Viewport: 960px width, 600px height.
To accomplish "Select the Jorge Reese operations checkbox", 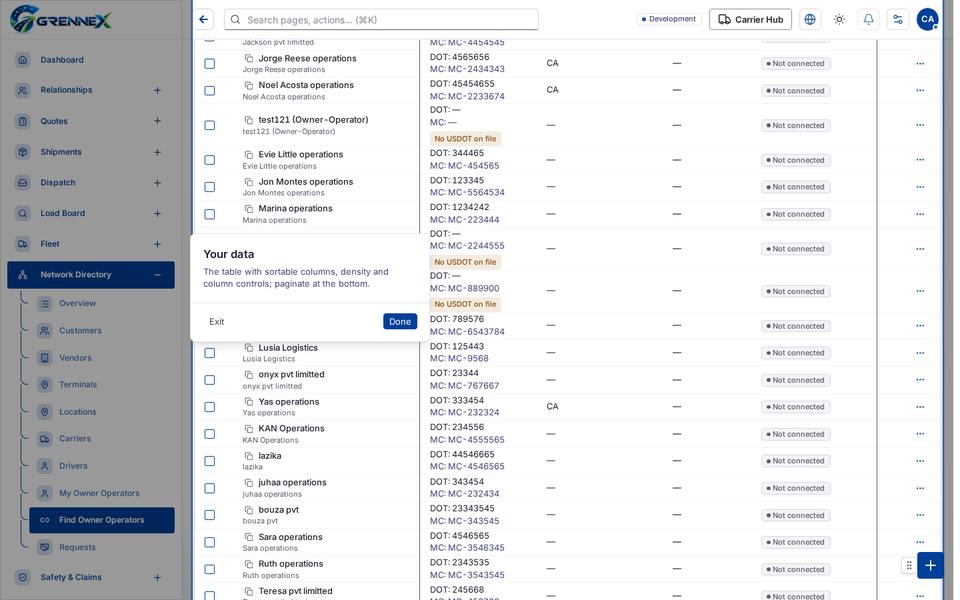I will 209,64.
